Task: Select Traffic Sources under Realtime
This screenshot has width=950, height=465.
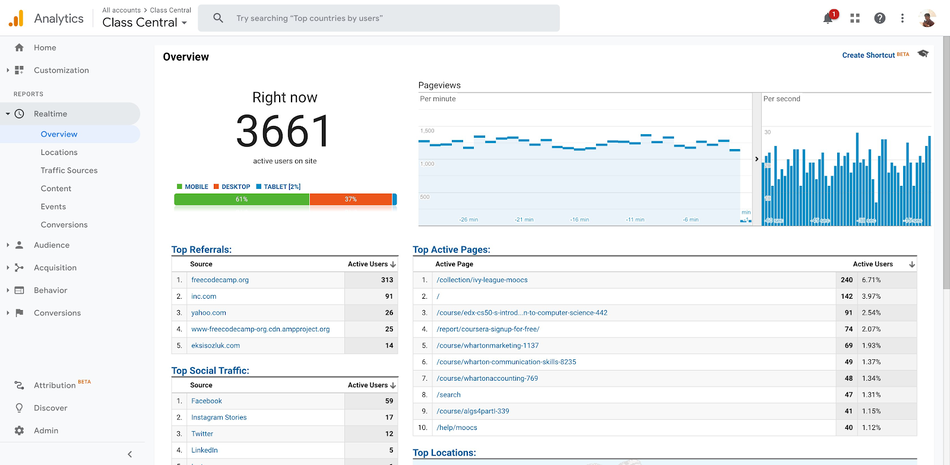Action: [x=69, y=170]
